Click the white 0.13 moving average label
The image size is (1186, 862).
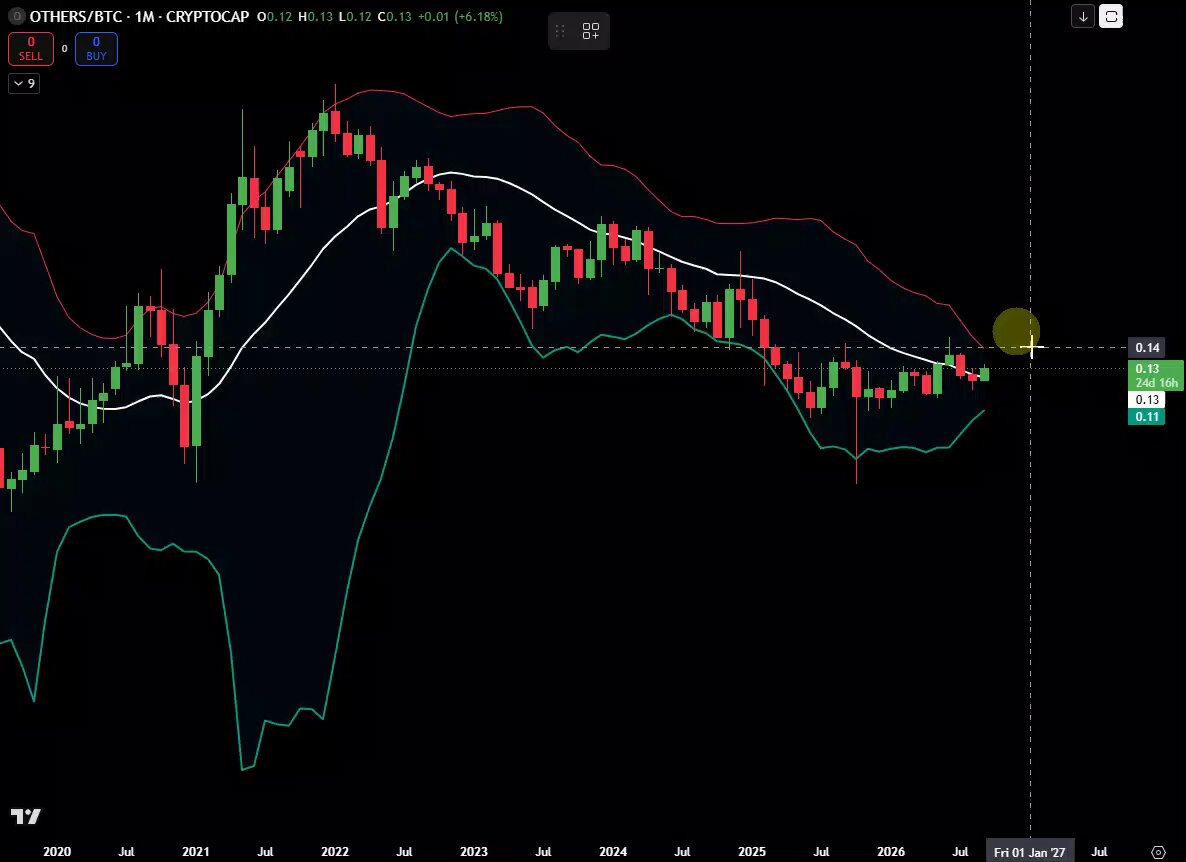pyautogui.click(x=1147, y=400)
